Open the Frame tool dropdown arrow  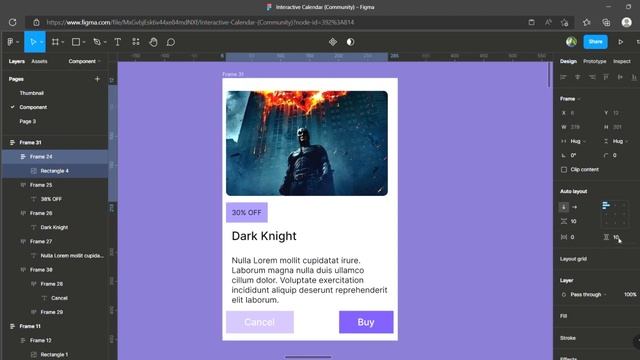tap(63, 42)
